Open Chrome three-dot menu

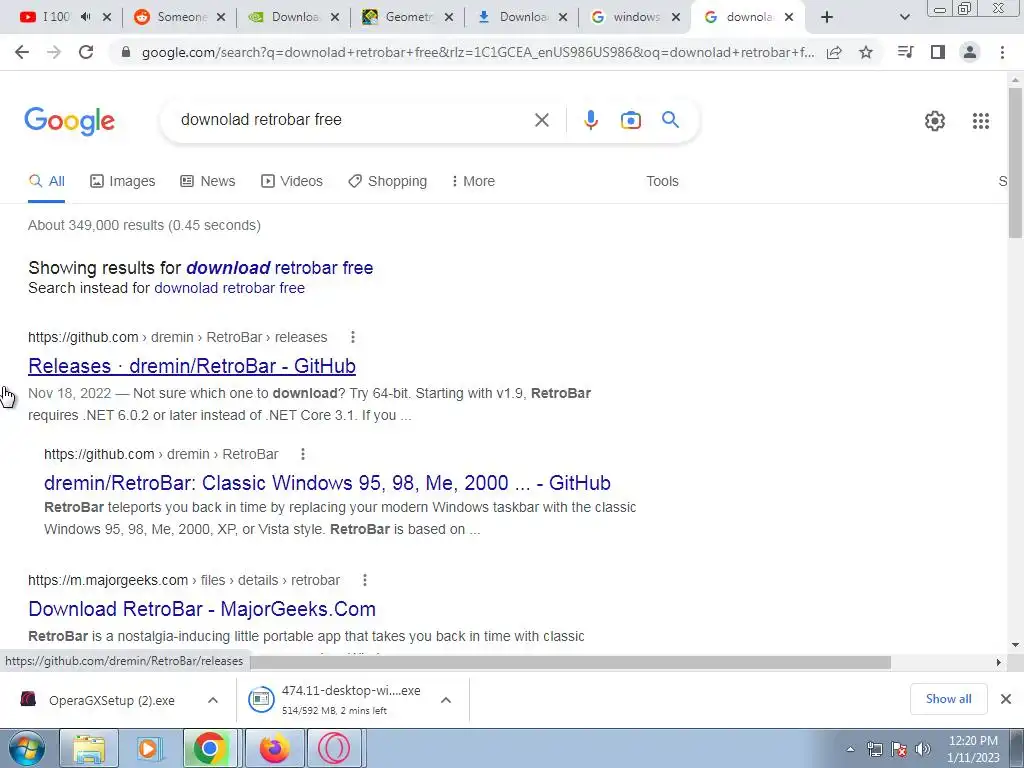(1002, 52)
